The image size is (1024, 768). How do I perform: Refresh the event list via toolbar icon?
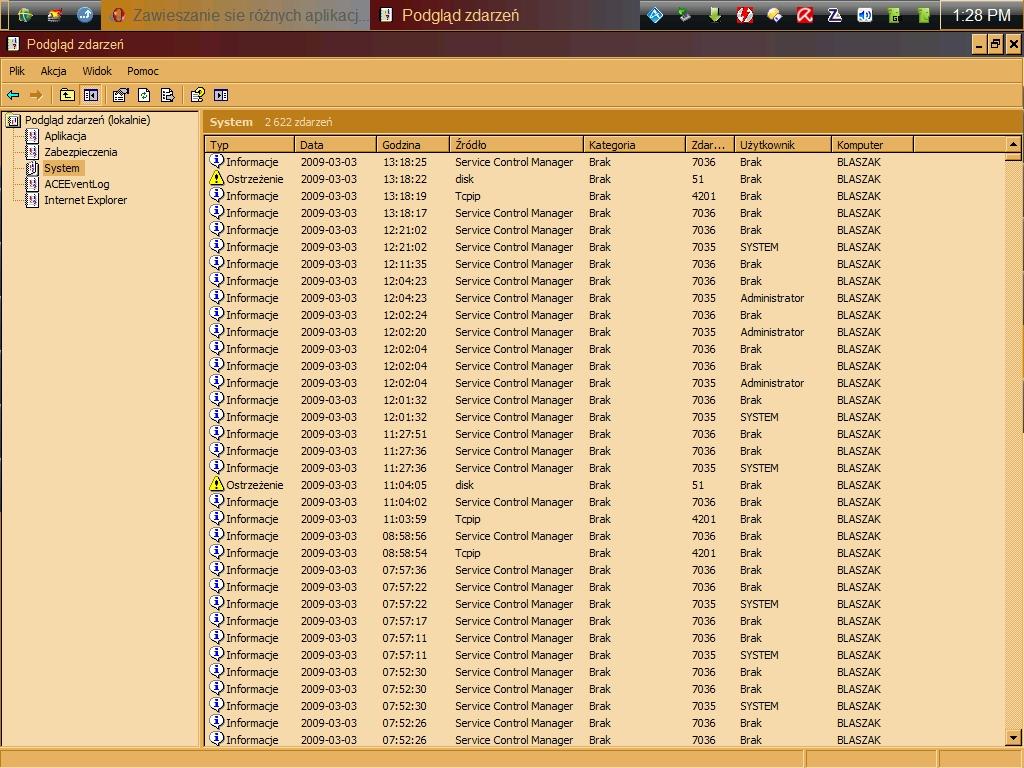[144, 95]
